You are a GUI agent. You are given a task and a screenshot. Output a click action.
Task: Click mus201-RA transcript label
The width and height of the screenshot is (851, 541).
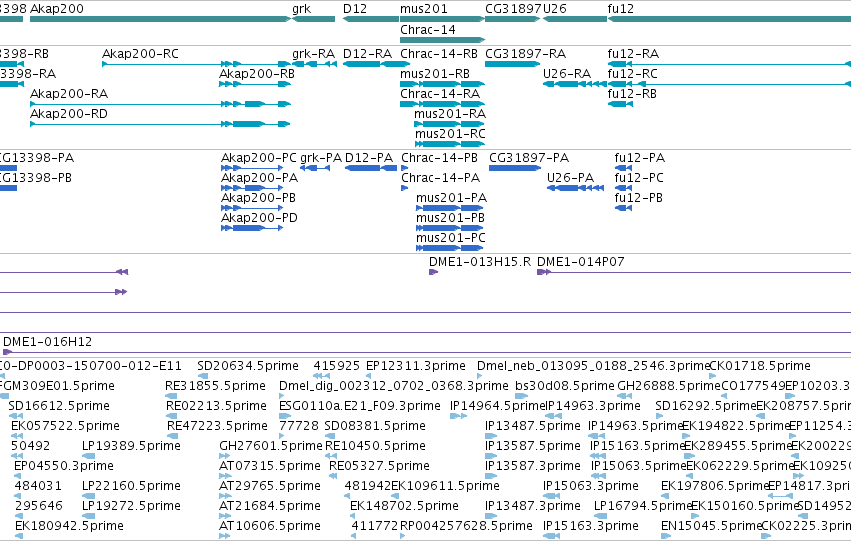450,114
